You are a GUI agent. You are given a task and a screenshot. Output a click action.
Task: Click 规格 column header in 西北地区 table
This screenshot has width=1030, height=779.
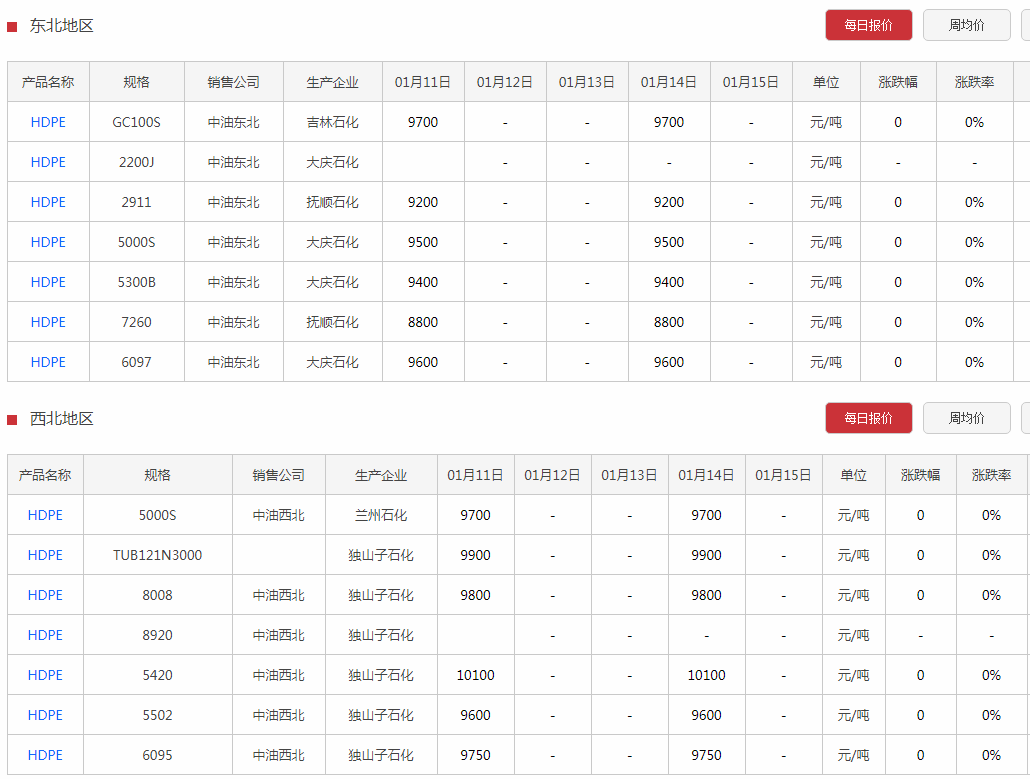pyautogui.click(x=158, y=475)
